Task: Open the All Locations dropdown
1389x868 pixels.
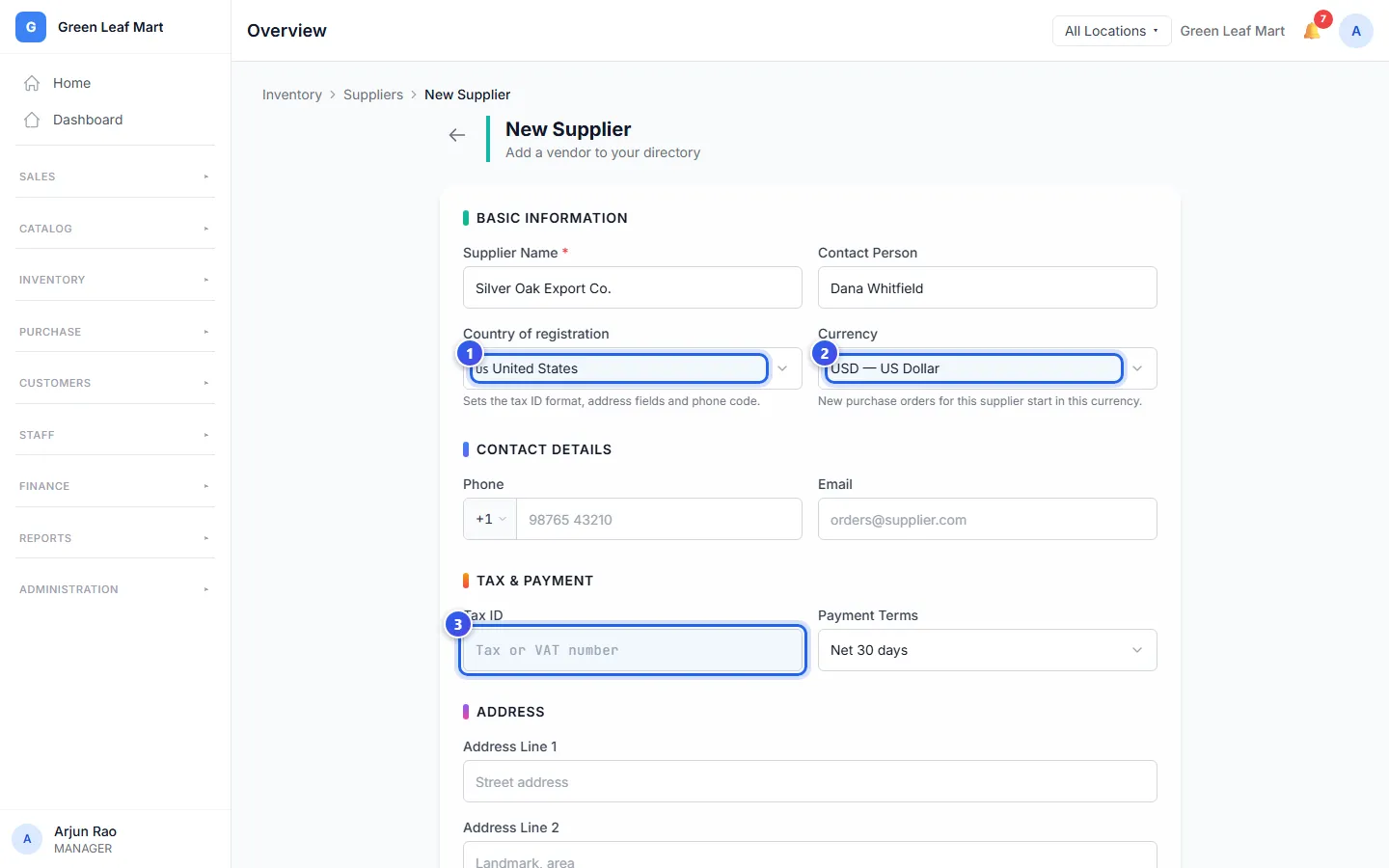Action: [1111, 31]
